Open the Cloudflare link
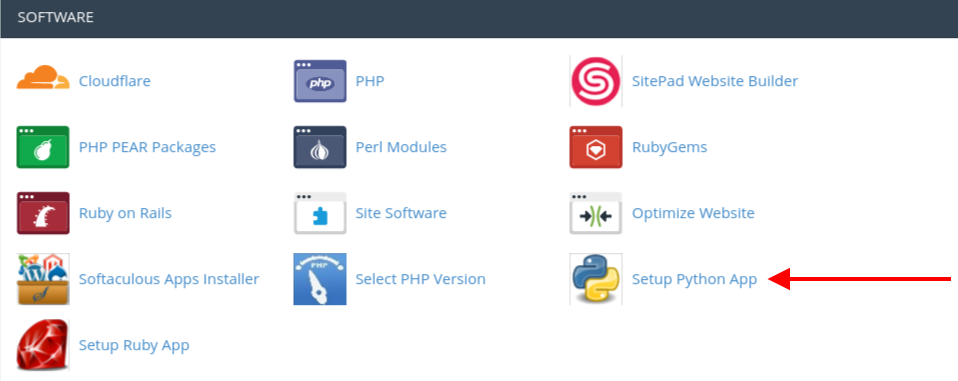This screenshot has height=381, width=958. [x=115, y=81]
